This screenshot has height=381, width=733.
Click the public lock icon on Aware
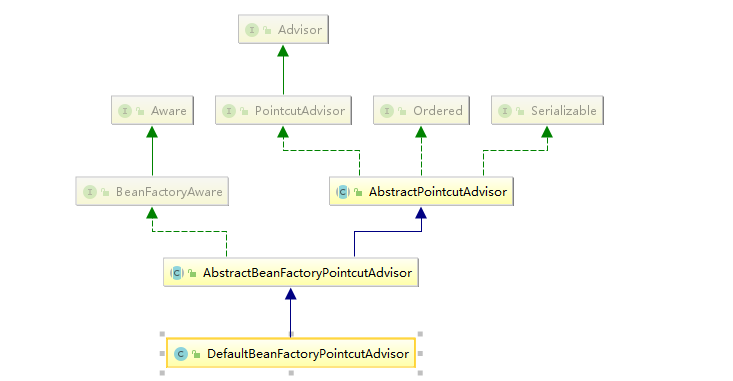tap(140, 111)
